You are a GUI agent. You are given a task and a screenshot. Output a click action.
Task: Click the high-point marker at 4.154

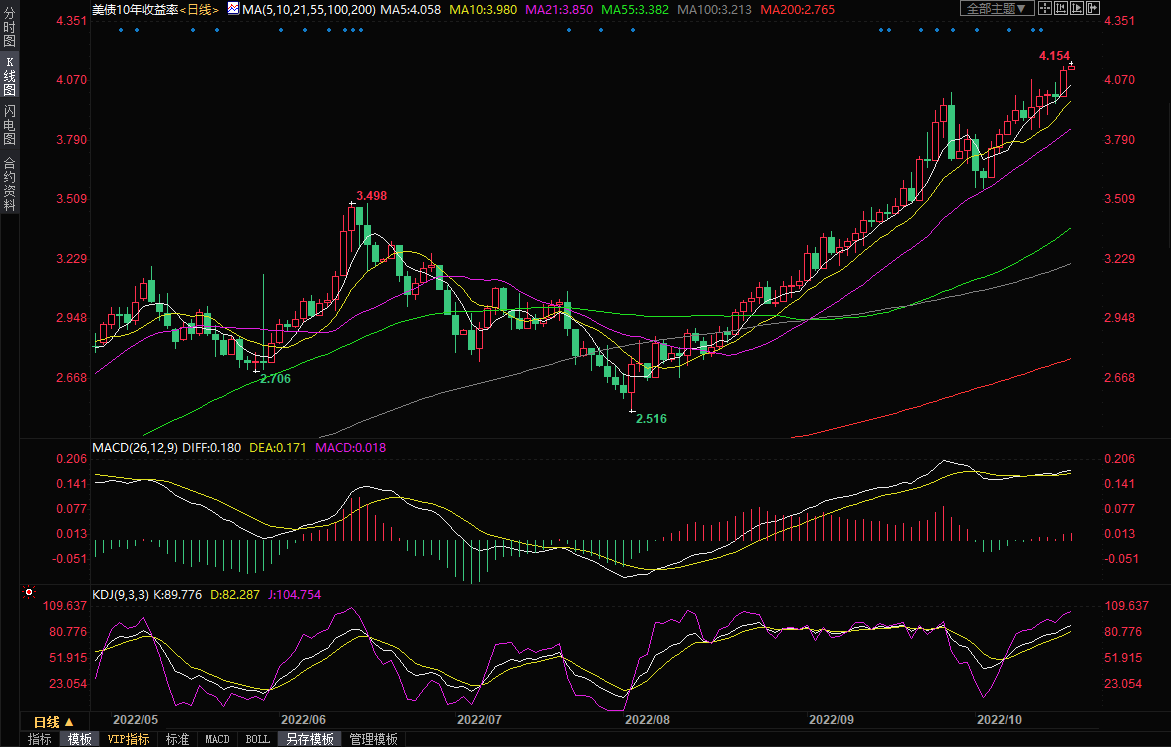1071,66
